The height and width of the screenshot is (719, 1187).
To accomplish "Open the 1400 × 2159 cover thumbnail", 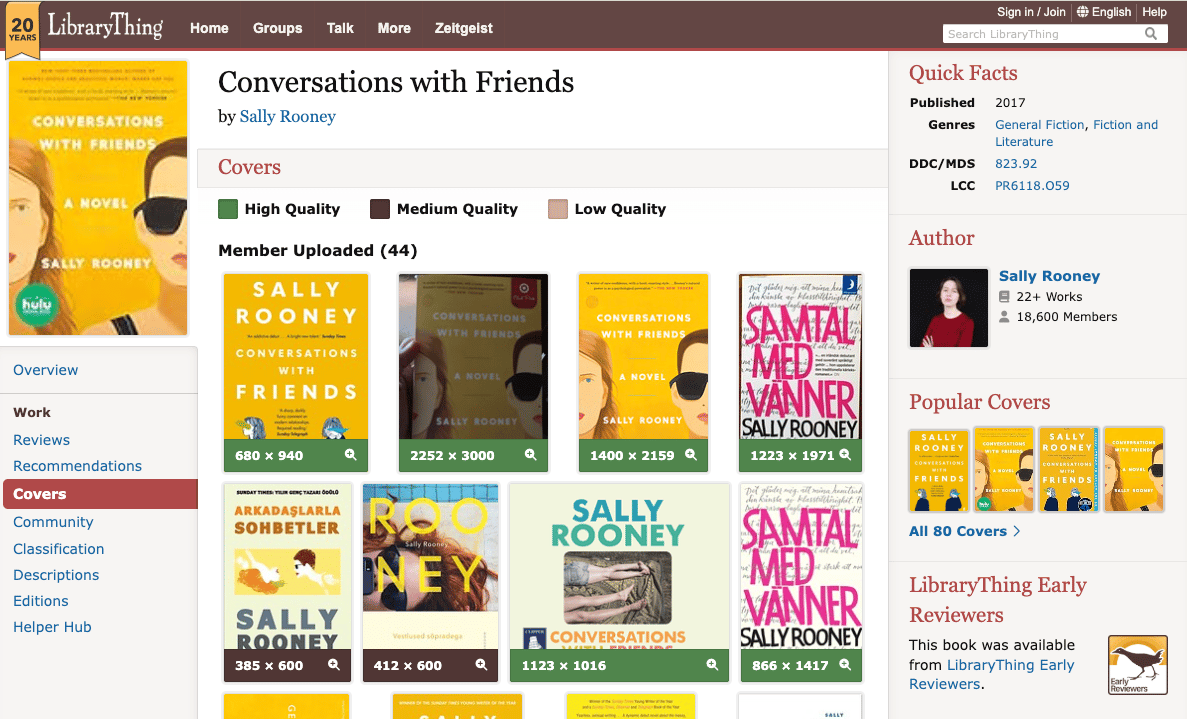I will pyautogui.click(x=643, y=356).
